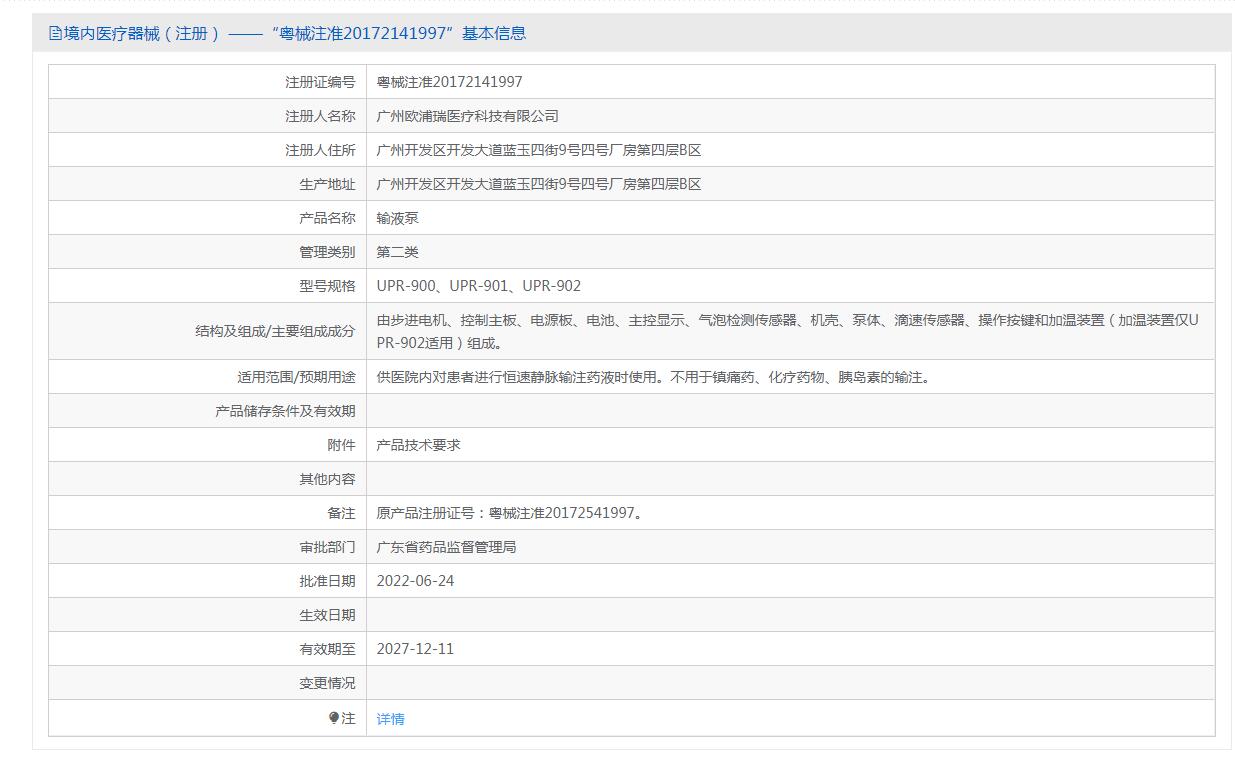The image size is (1235, 760).
Task: Click the document icon beside the page title
Action: tap(55, 34)
